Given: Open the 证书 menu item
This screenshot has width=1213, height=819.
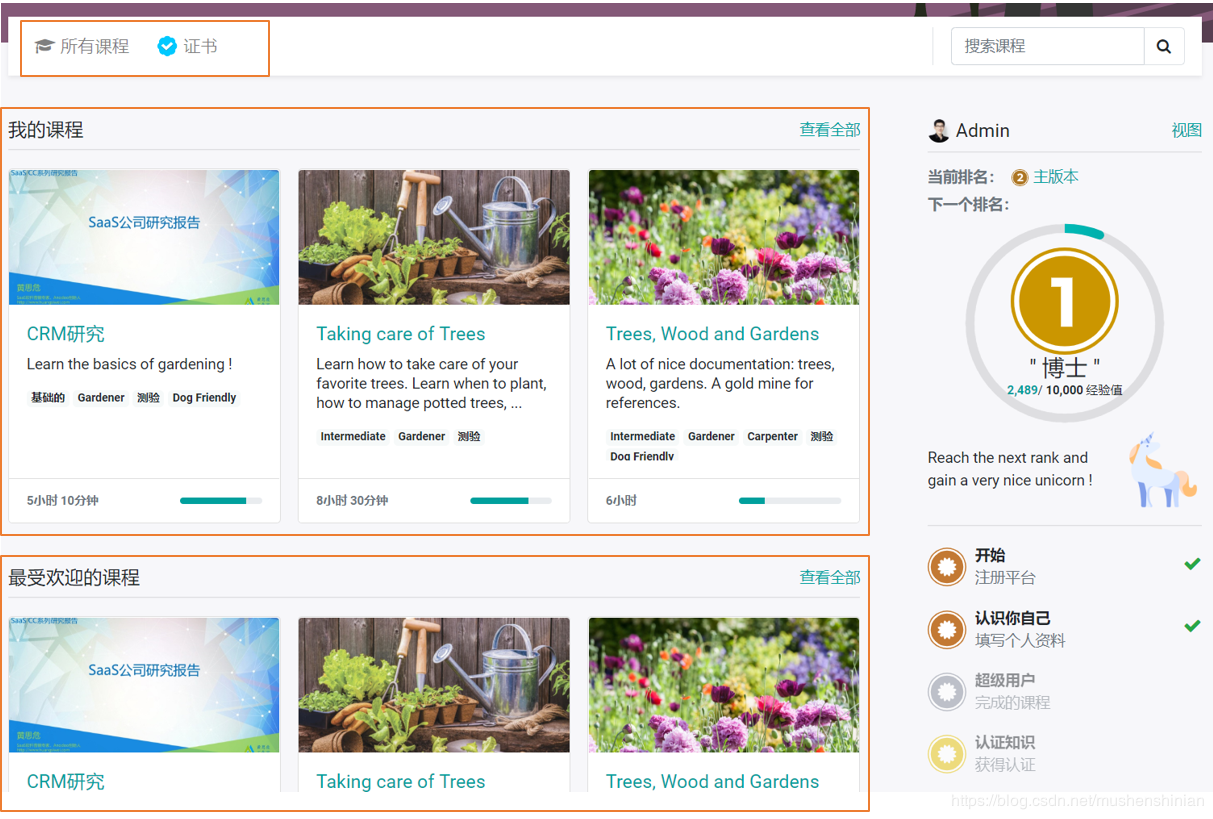Looking at the screenshot, I should (x=200, y=46).
